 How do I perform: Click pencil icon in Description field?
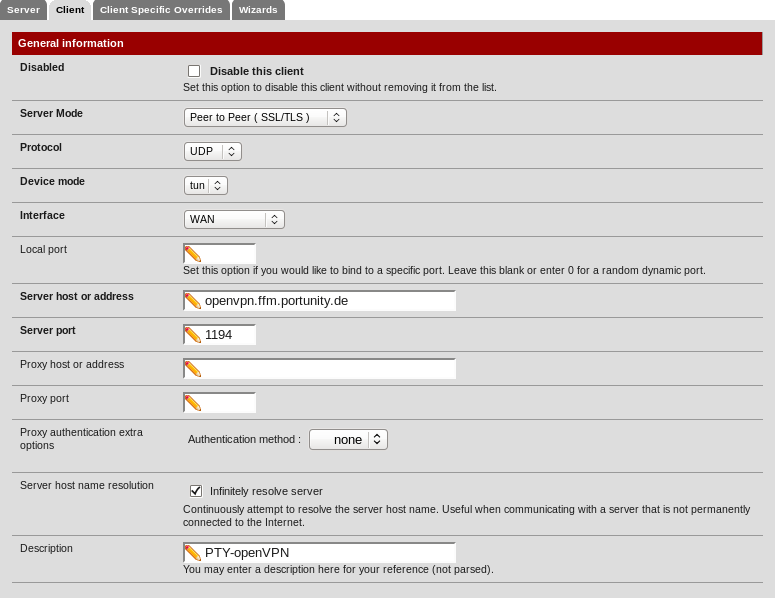193,553
